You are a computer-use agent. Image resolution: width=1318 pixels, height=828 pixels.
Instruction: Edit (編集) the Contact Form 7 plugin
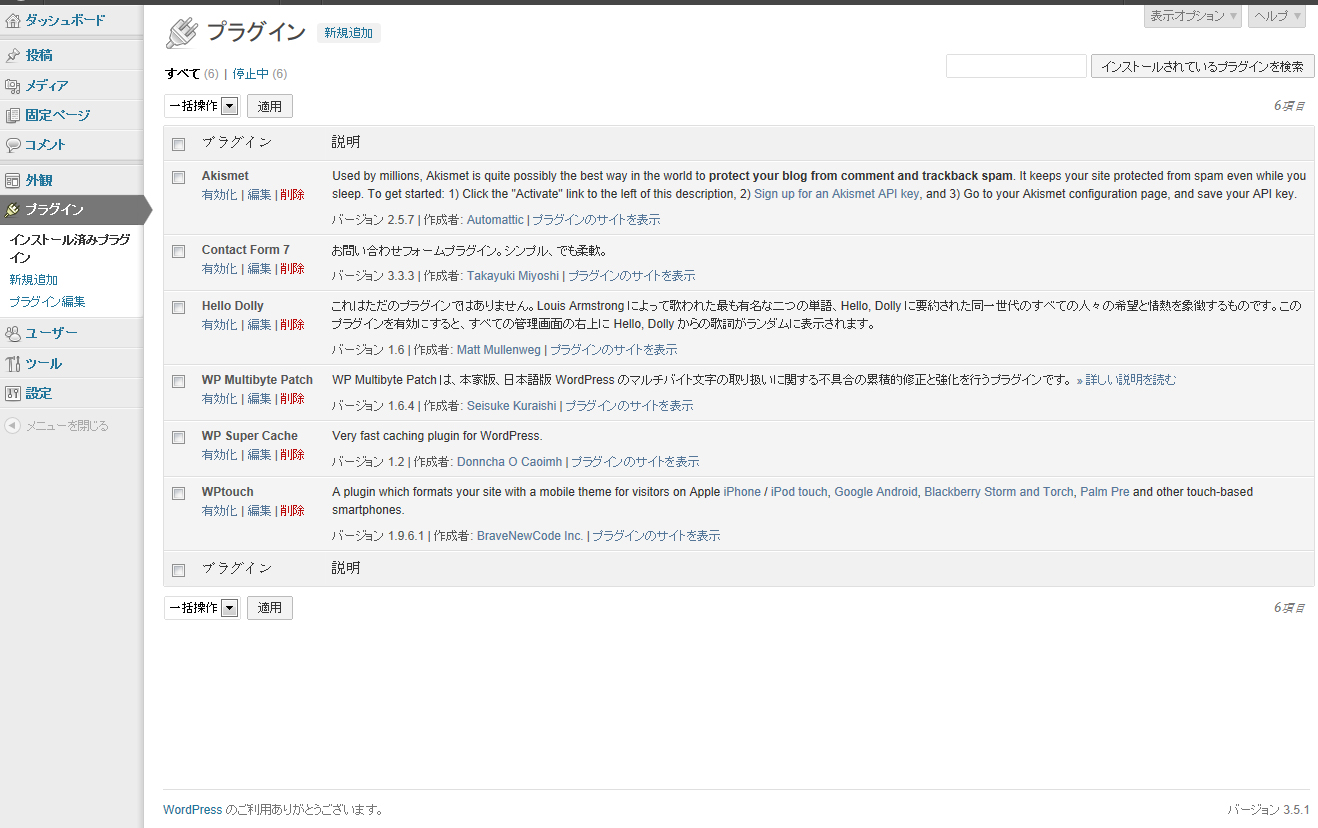click(259, 269)
